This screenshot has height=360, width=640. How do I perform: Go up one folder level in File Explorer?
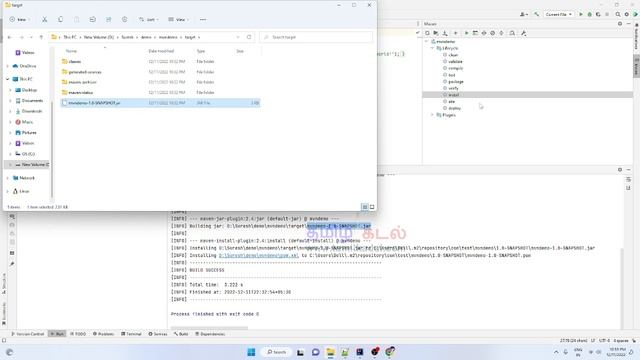click(41, 37)
